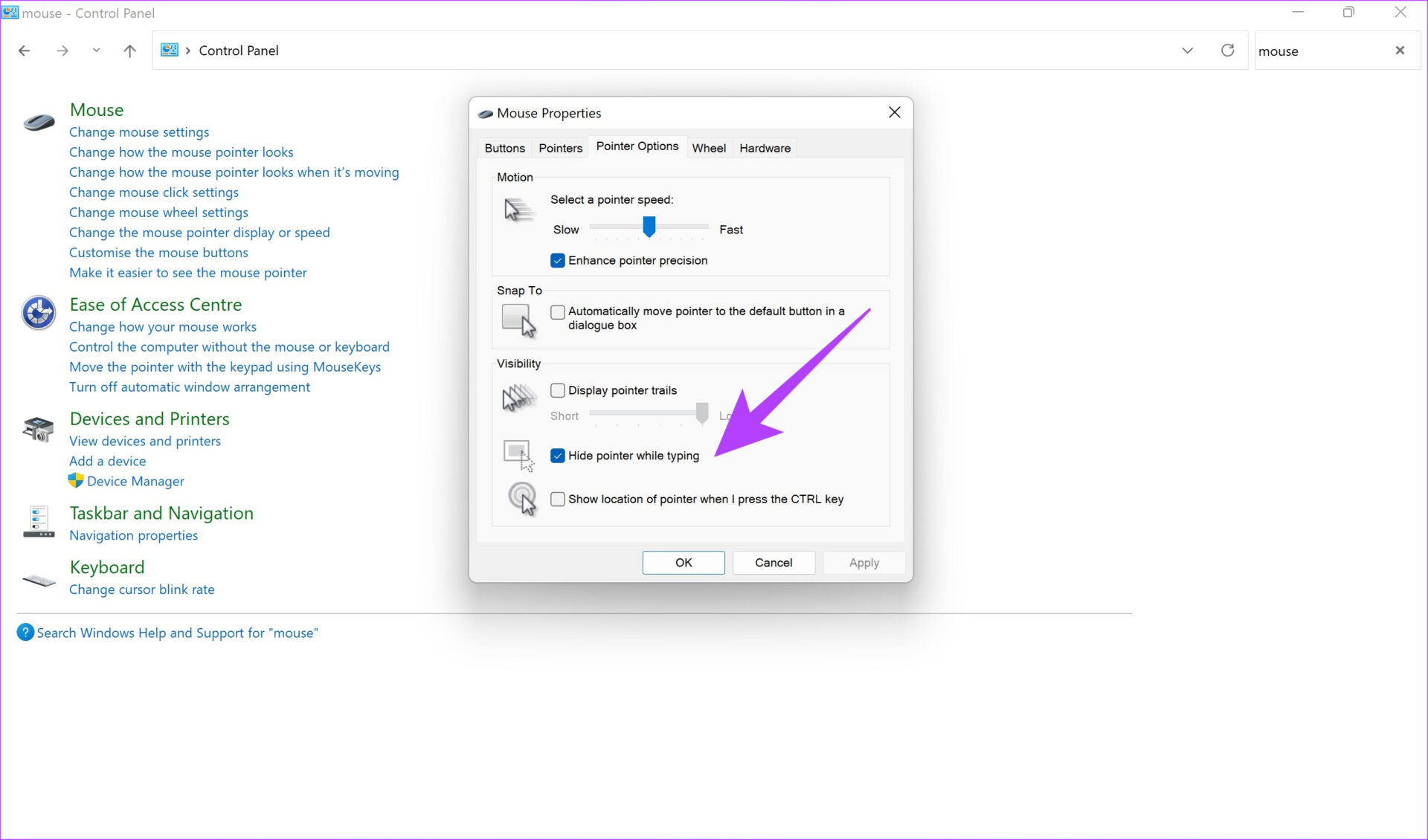The height and width of the screenshot is (840, 1428).
Task: Click the hide pointer while typing icon
Action: coord(518,455)
